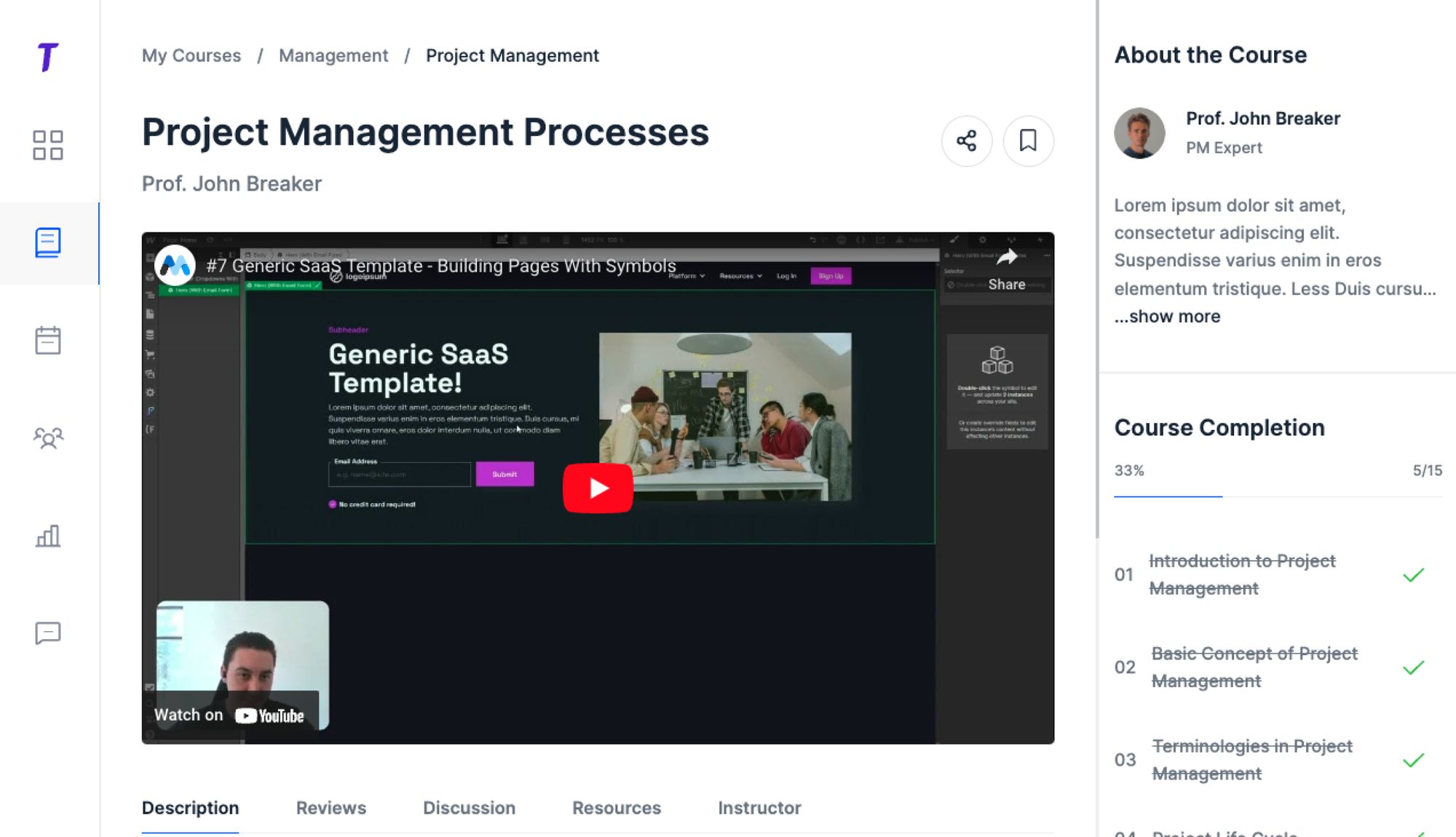
Task: Switch to the Reviews tab
Action: pos(331,808)
